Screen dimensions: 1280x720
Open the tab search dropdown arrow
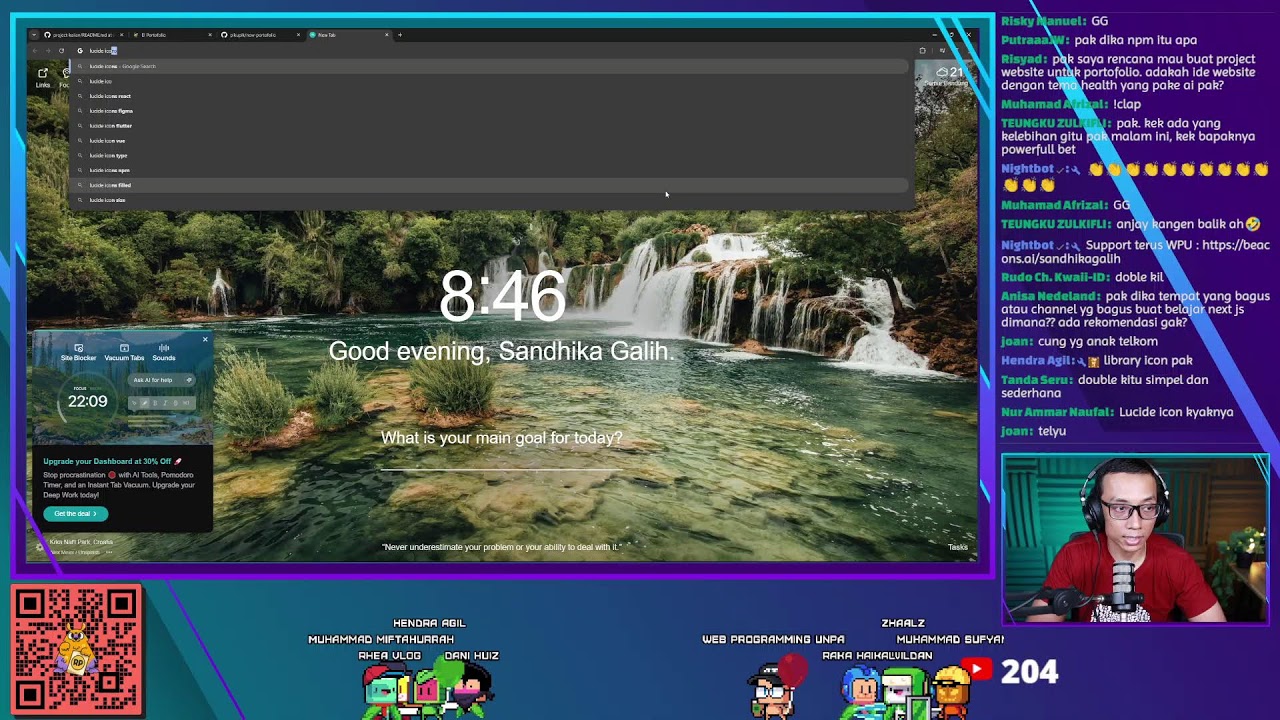click(33, 35)
